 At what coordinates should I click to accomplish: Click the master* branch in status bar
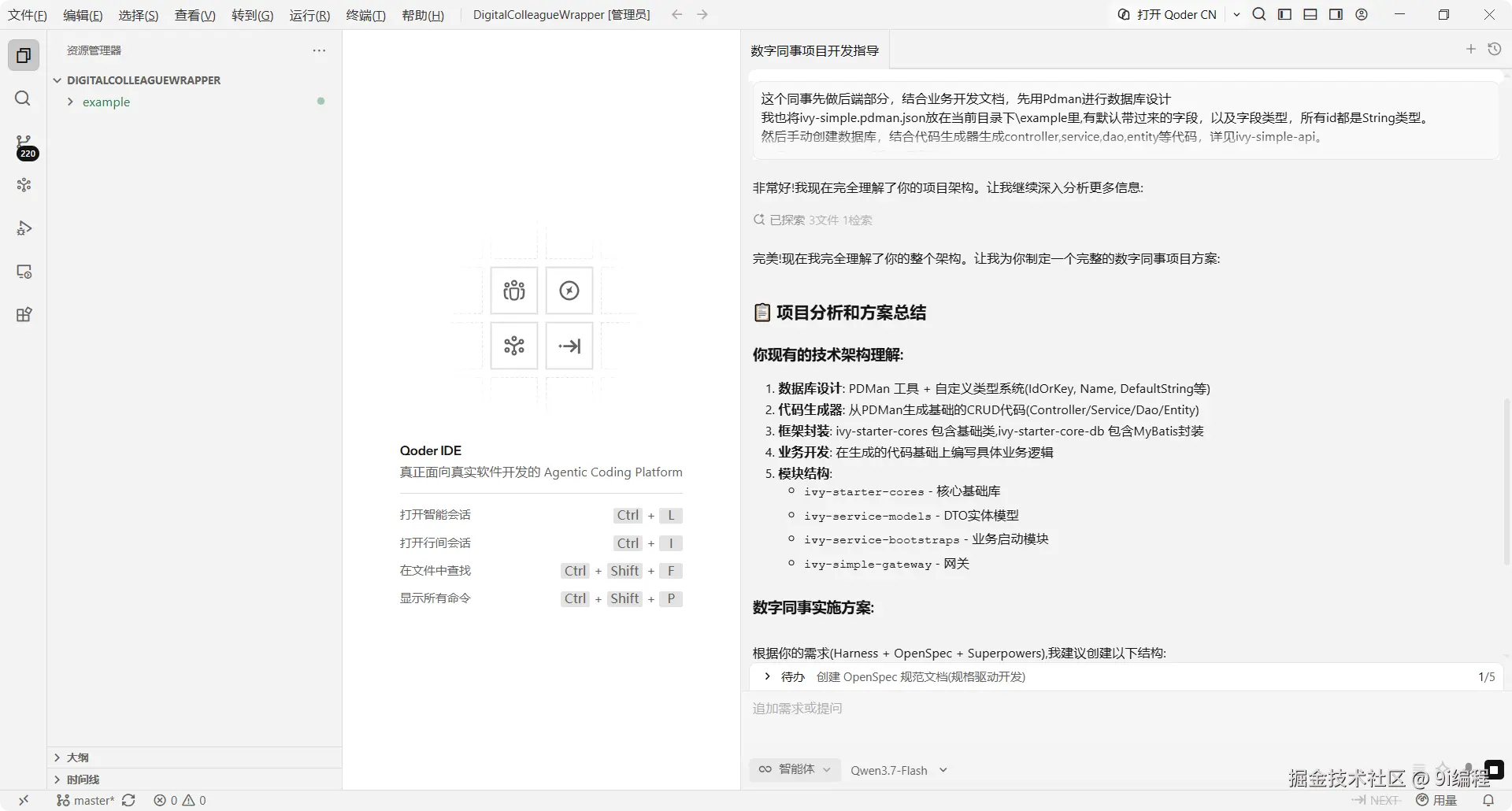click(86, 800)
